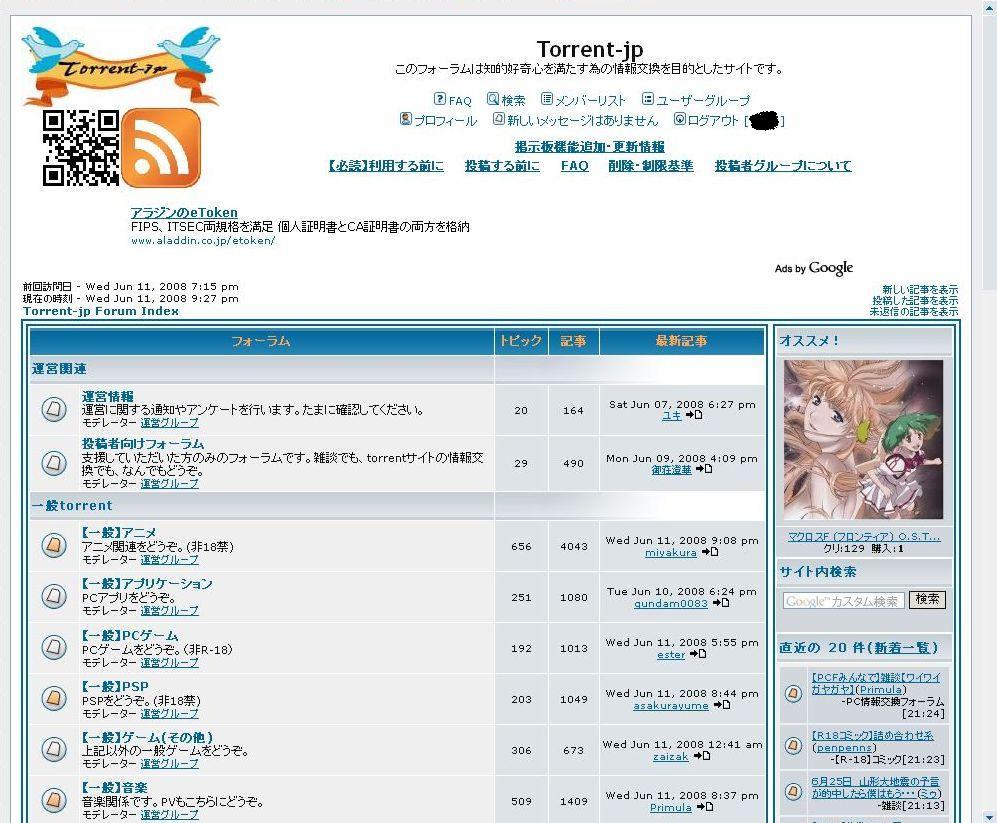View latest post icon next to ester
This screenshot has height=823, width=997.
coord(698,654)
